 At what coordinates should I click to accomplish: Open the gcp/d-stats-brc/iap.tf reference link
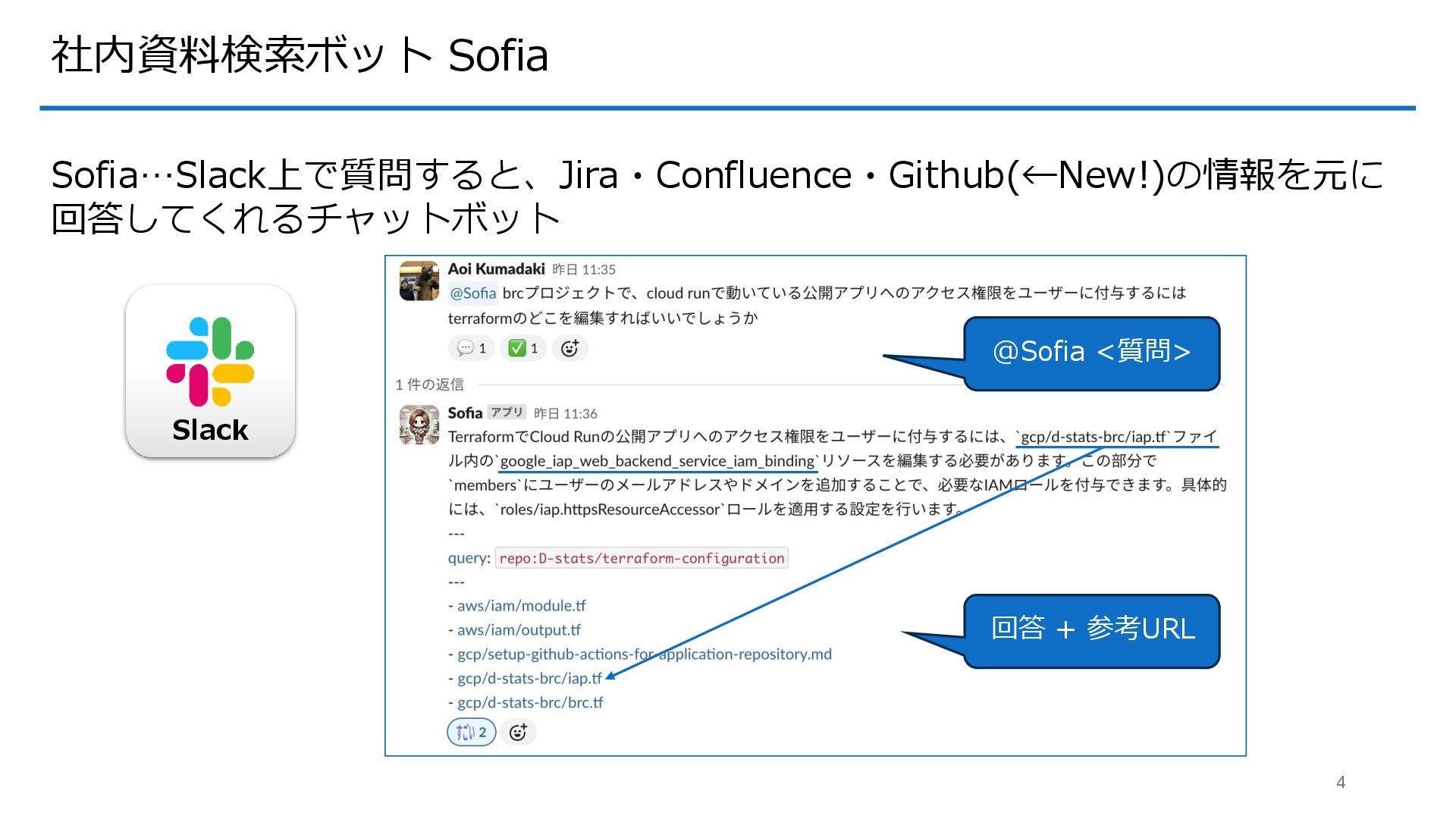pos(529,679)
